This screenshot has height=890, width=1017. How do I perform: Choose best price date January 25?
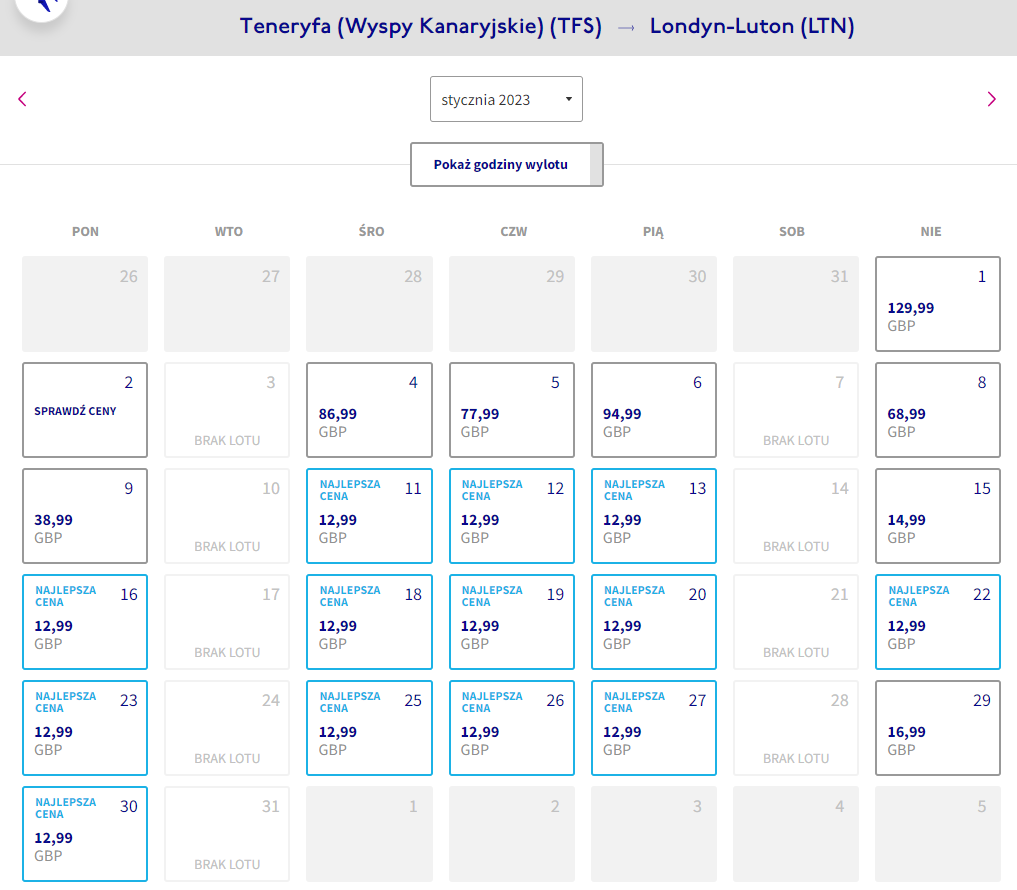point(369,728)
